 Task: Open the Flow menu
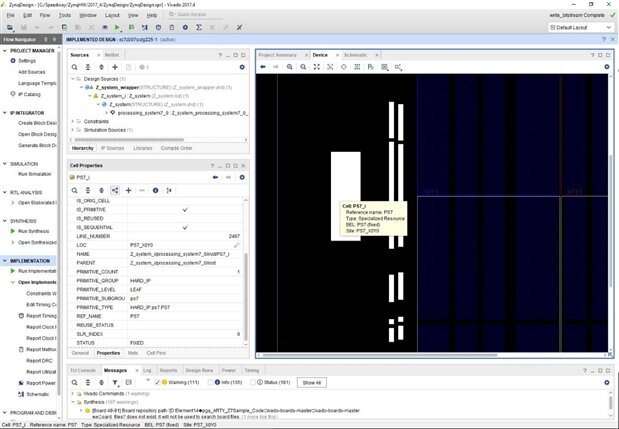tap(45, 15)
